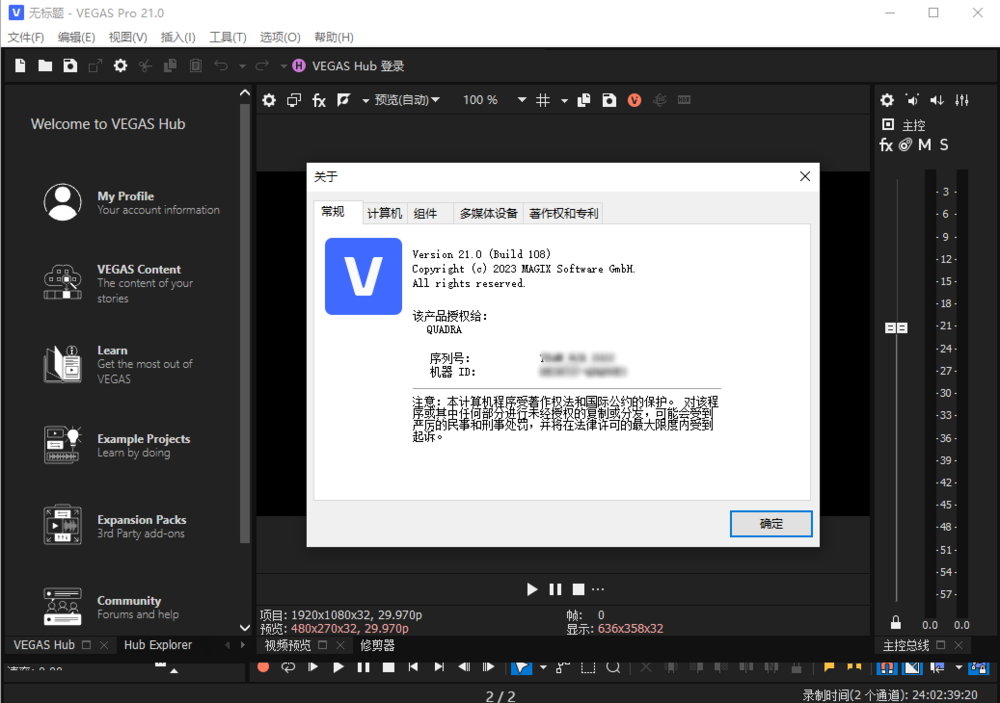The image size is (1000, 703).
Task: Open the Preview (Auto) quality dropdown
Action: 407,100
